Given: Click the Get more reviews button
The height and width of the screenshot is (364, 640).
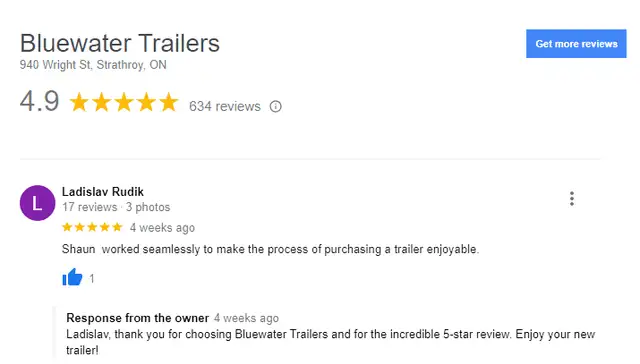Looking at the screenshot, I should click(x=576, y=44).
